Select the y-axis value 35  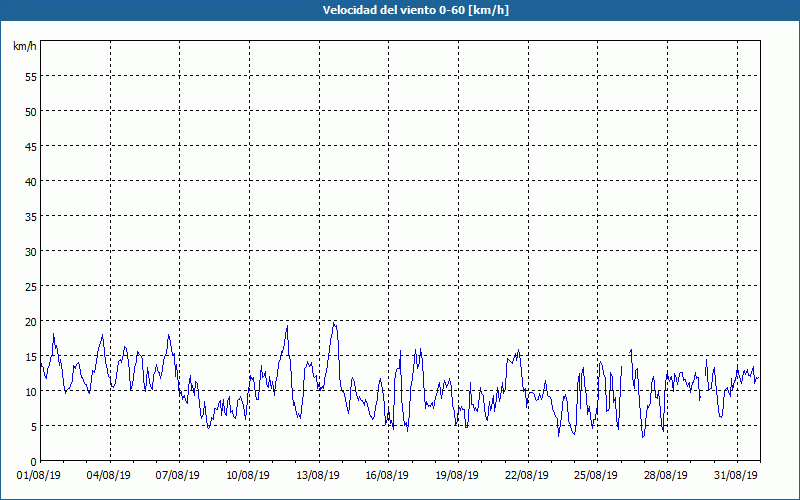31,216
